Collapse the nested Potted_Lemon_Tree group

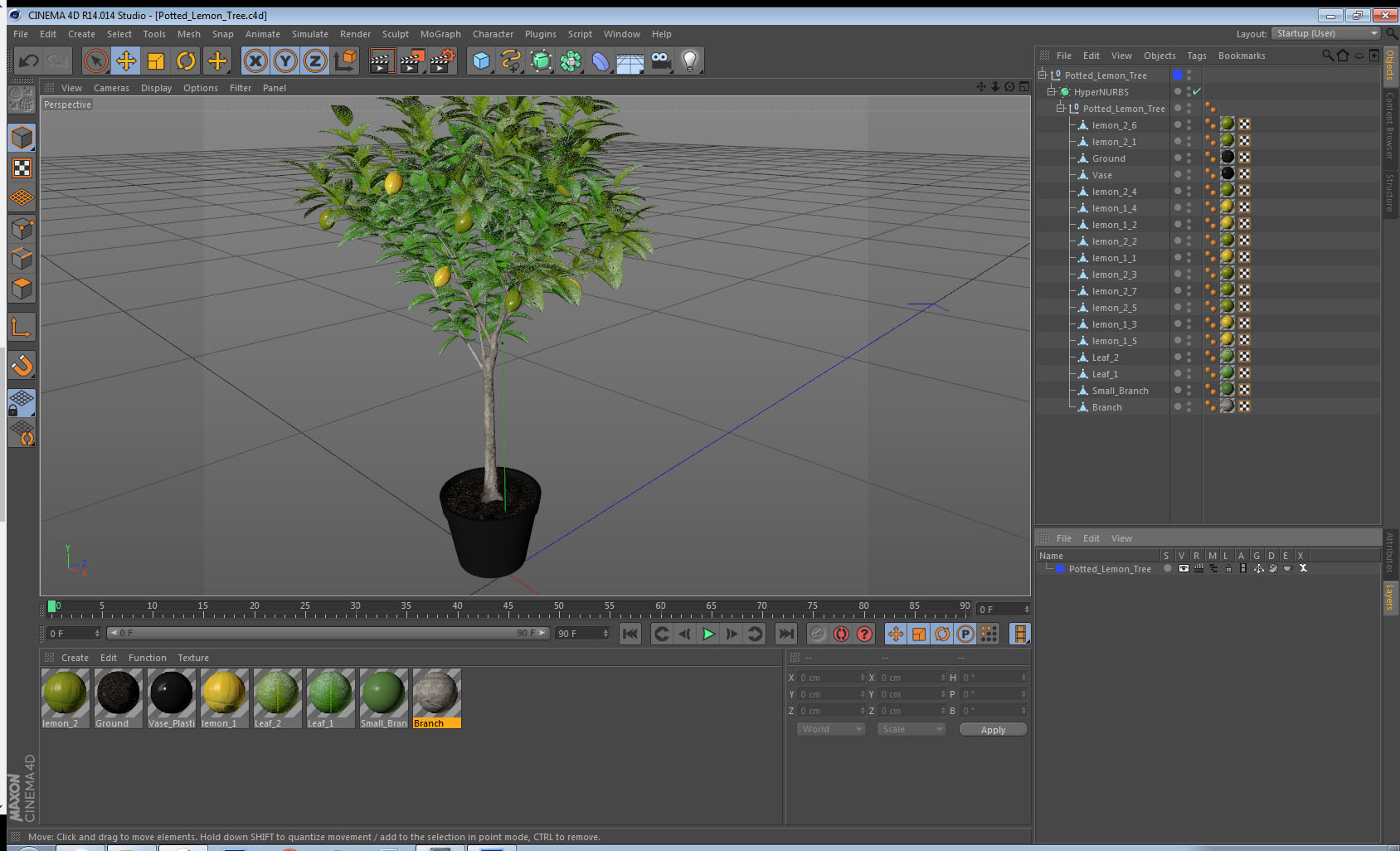[x=1060, y=108]
